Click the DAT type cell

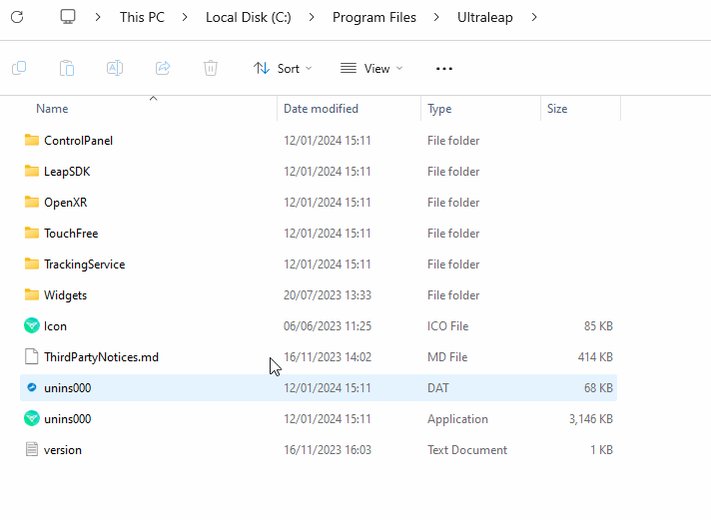pos(438,388)
